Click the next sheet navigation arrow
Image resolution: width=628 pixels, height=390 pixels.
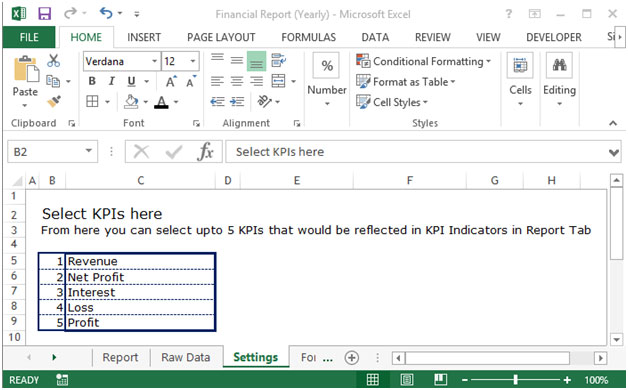pos(54,357)
